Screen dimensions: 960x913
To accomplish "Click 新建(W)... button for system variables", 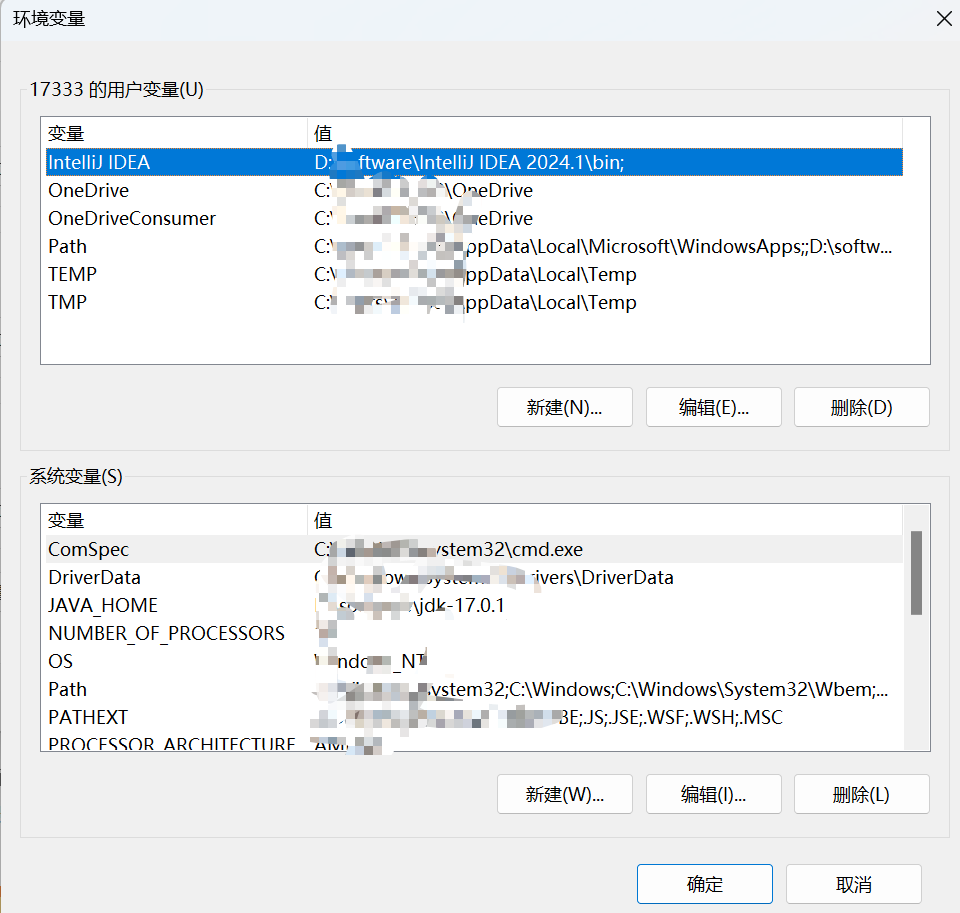I will 564,794.
